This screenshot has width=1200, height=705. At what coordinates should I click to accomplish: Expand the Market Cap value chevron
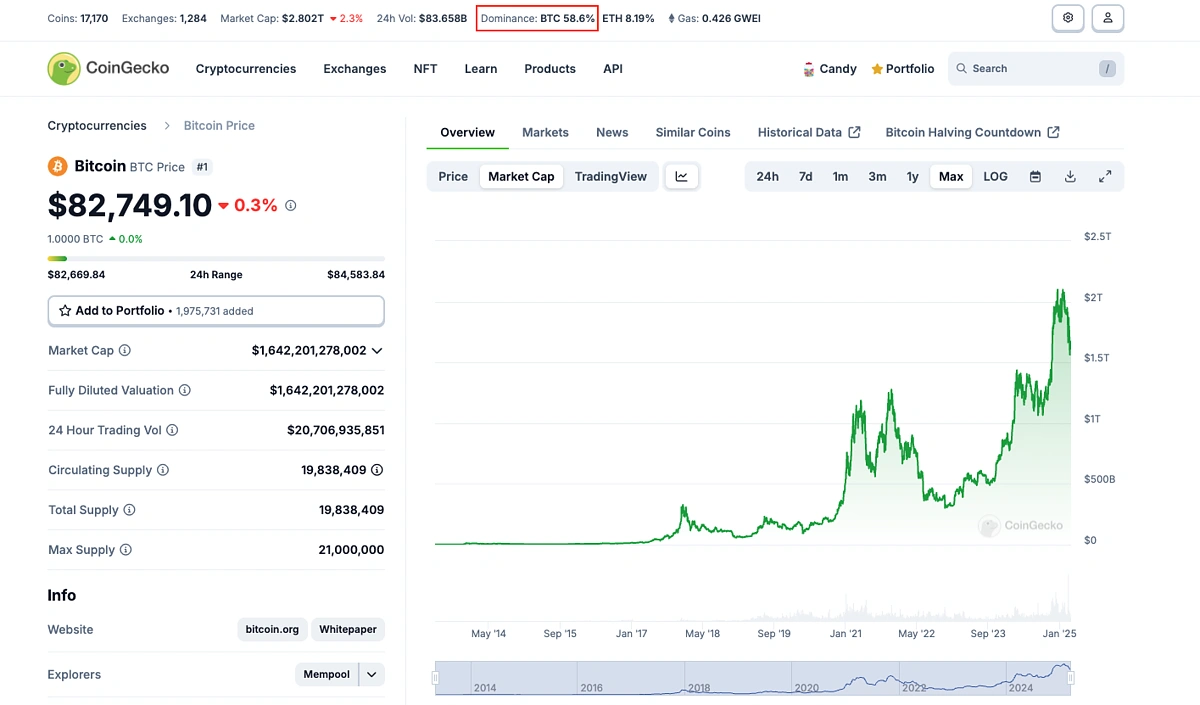coord(377,351)
